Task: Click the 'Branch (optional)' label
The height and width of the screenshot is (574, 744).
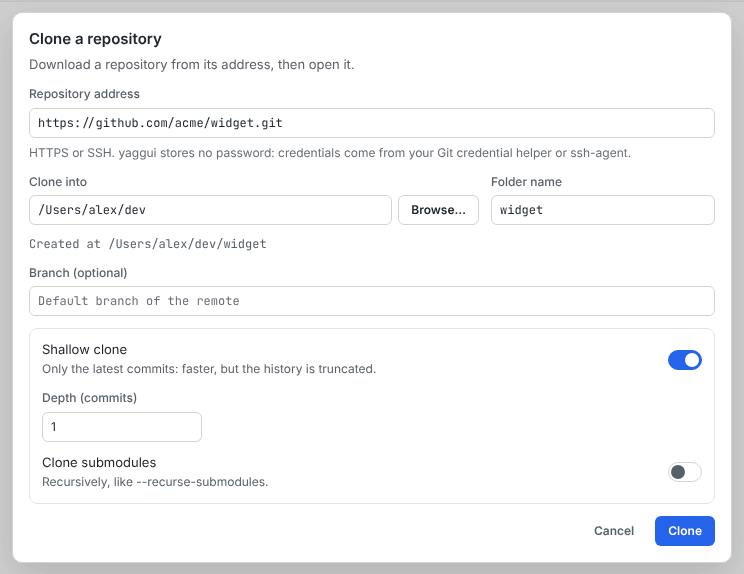Action: [x=78, y=273]
